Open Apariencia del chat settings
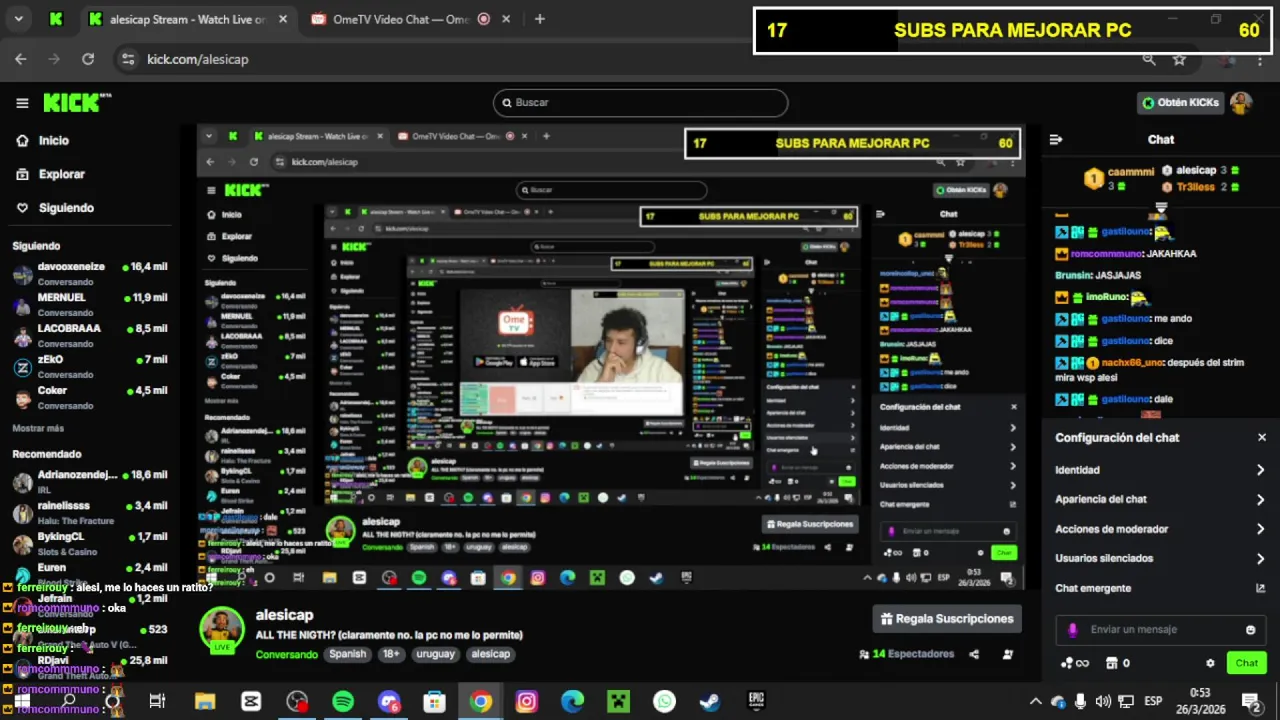This screenshot has height=720, width=1280. point(1160,499)
